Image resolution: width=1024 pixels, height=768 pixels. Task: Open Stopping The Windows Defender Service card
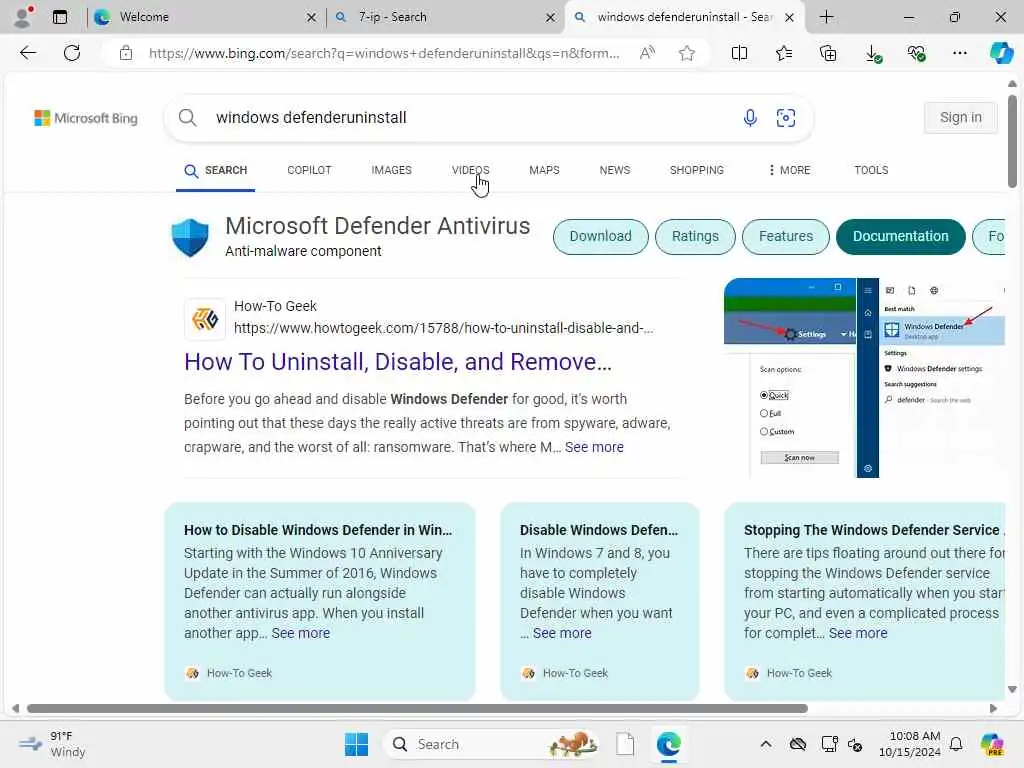(865, 601)
